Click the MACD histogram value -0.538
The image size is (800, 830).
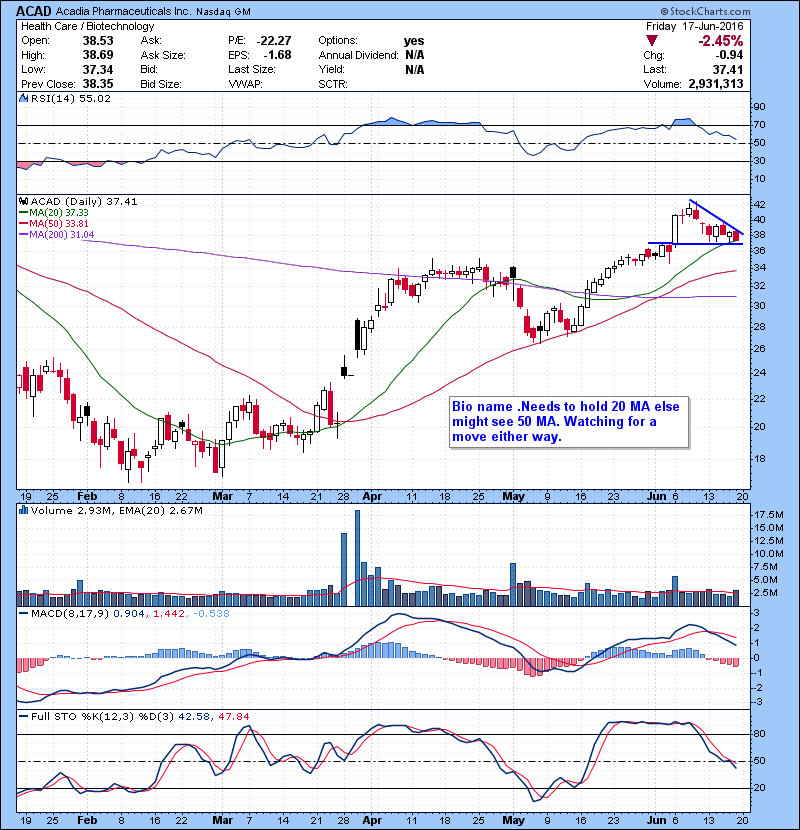211,614
